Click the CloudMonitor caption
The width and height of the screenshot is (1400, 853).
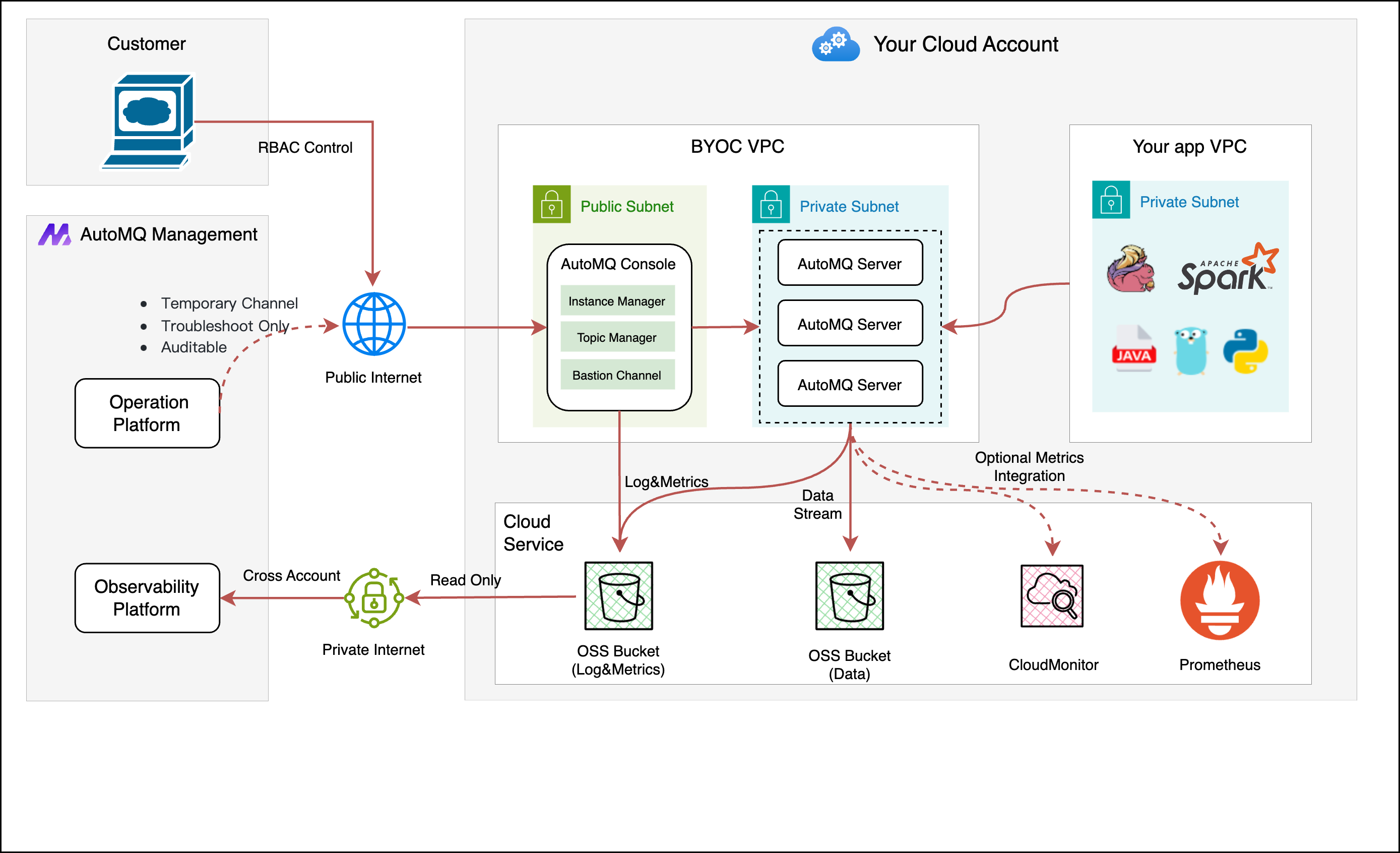[x=1053, y=665]
